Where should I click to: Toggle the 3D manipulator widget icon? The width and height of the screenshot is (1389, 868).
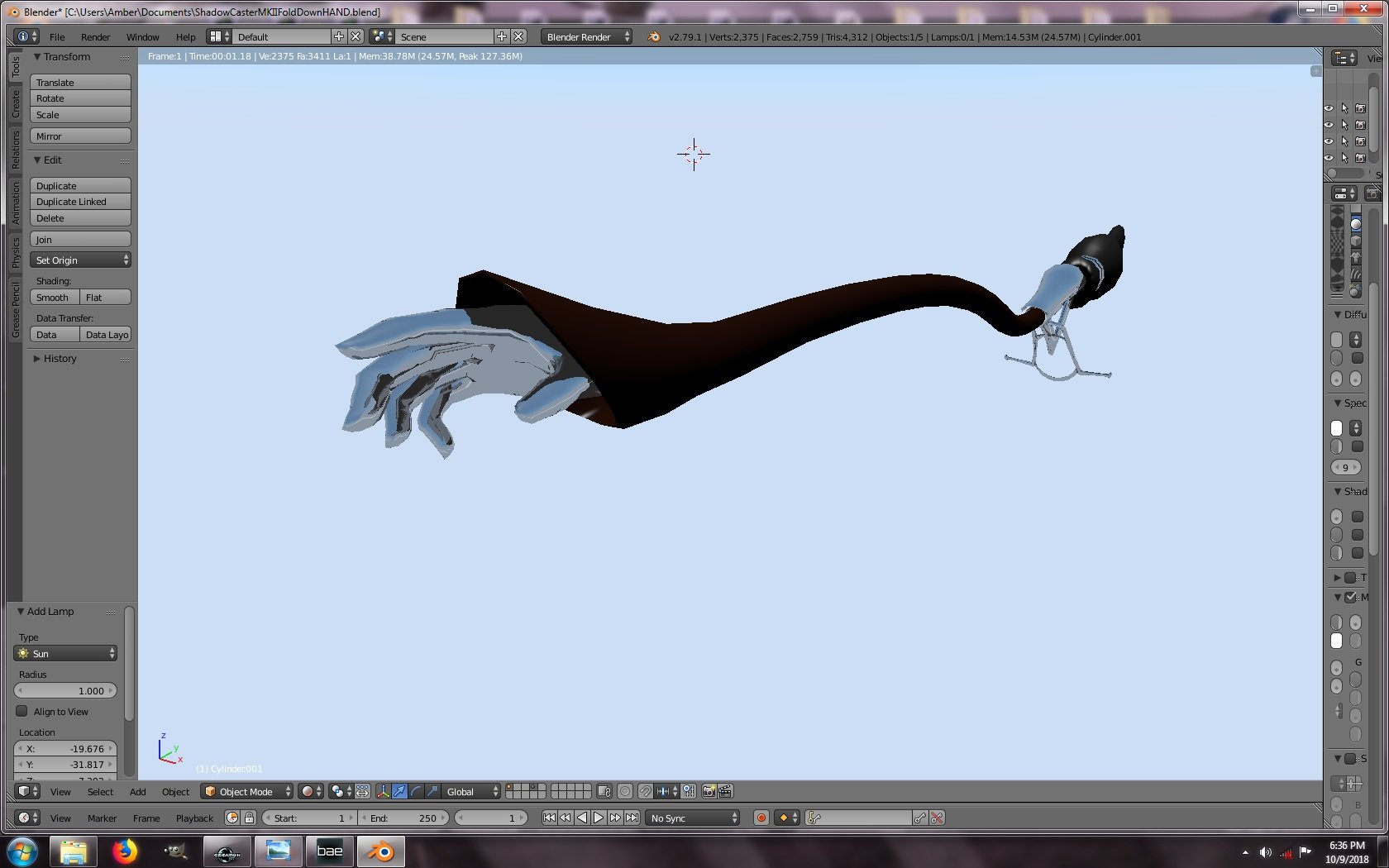pyautogui.click(x=383, y=791)
